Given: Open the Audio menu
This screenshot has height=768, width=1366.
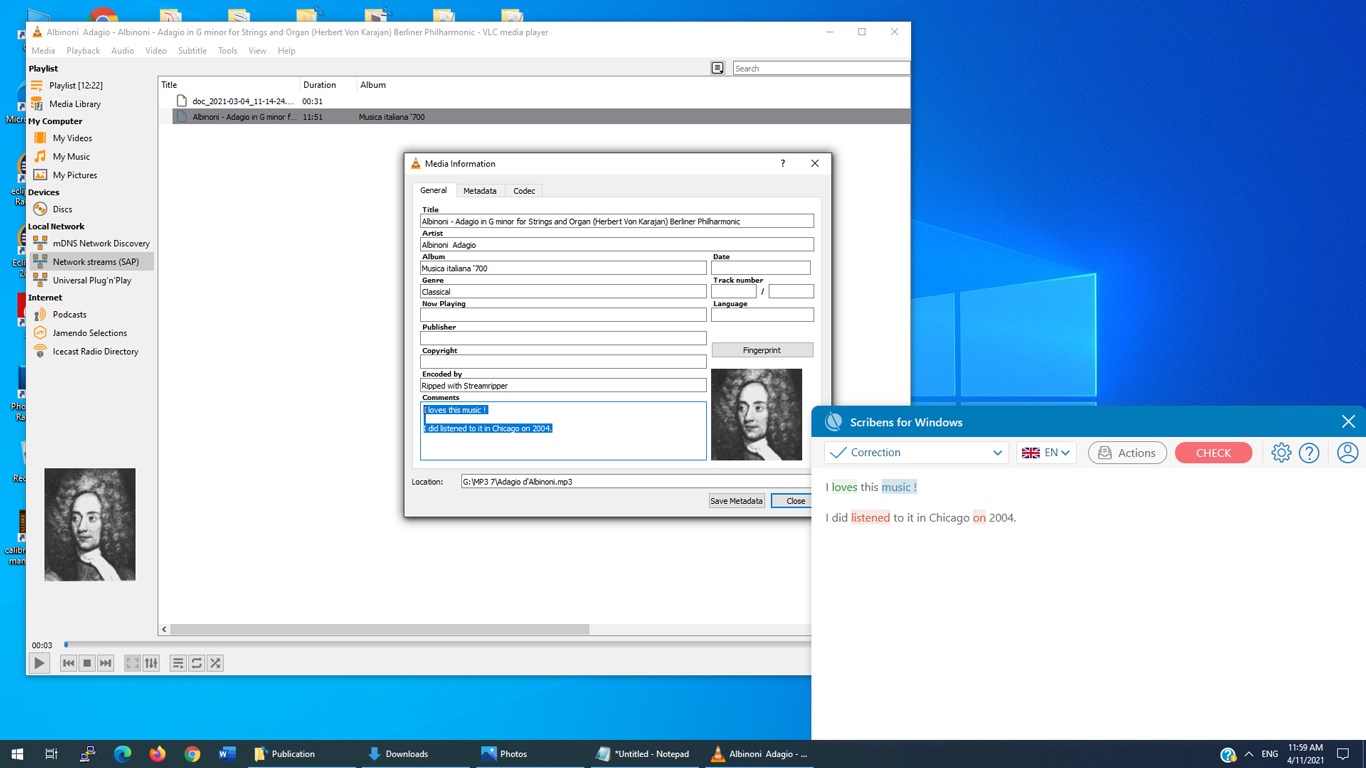Looking at the screenshot, I should pos(123,51).
